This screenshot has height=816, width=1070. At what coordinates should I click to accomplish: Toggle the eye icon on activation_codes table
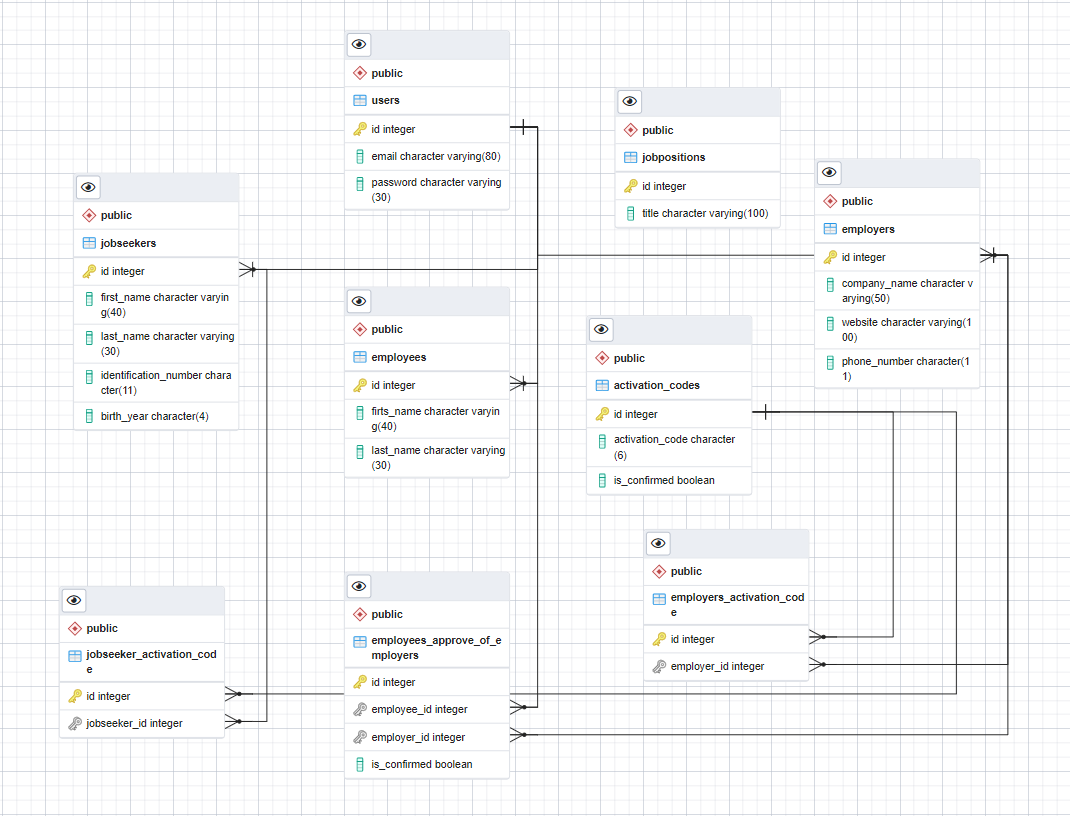(x=601, y=329)
